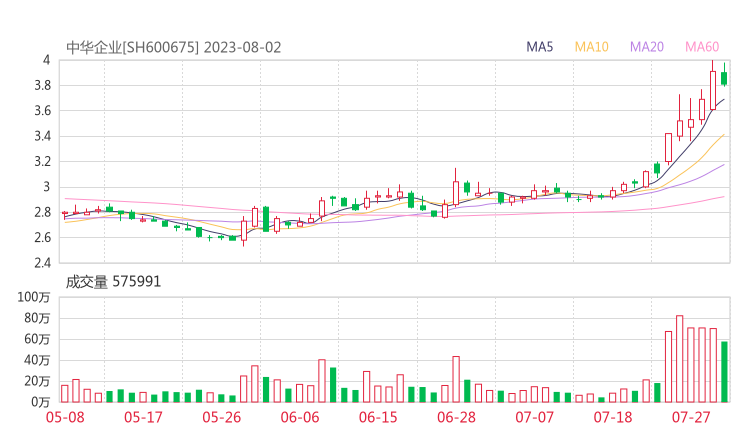Click the 05-08 date label
The height and width of the screenshot is (440, 740).
[65, 417]
